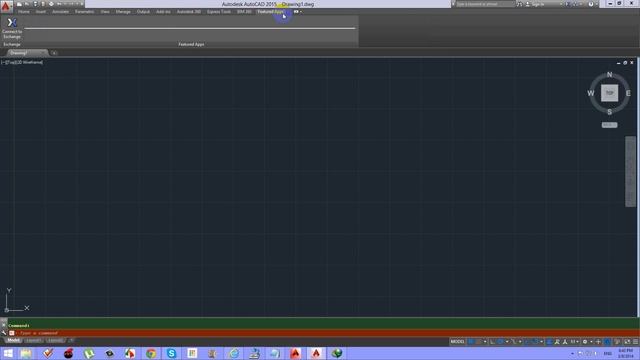The width and height of the screenshot is (640, 360).
Task: Switch to the Model layout tab
Action: 13,340
